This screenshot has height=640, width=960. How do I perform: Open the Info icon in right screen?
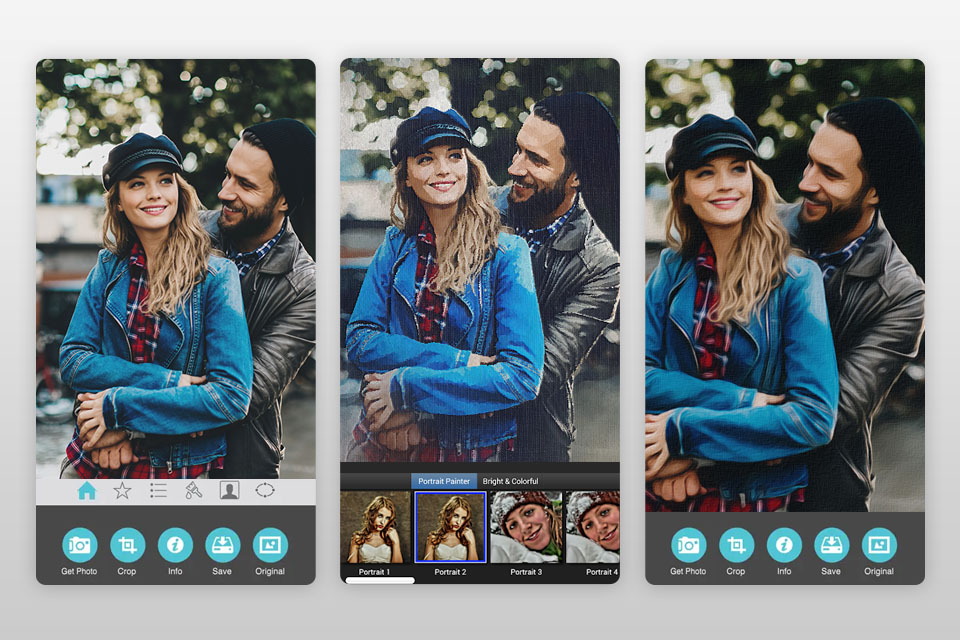pyautogui.click(x=784, y=544)
